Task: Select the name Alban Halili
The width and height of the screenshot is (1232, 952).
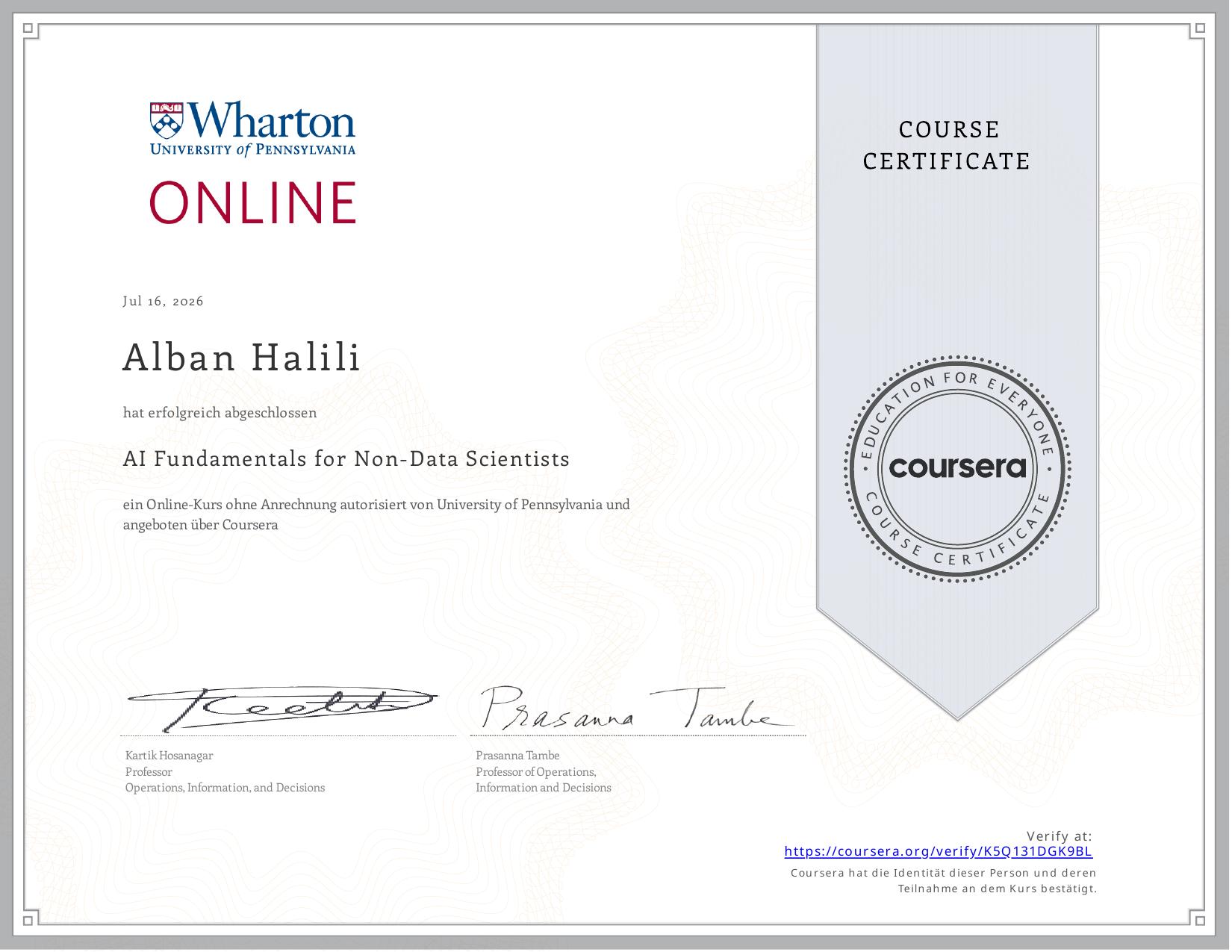Action: (242, 356)
